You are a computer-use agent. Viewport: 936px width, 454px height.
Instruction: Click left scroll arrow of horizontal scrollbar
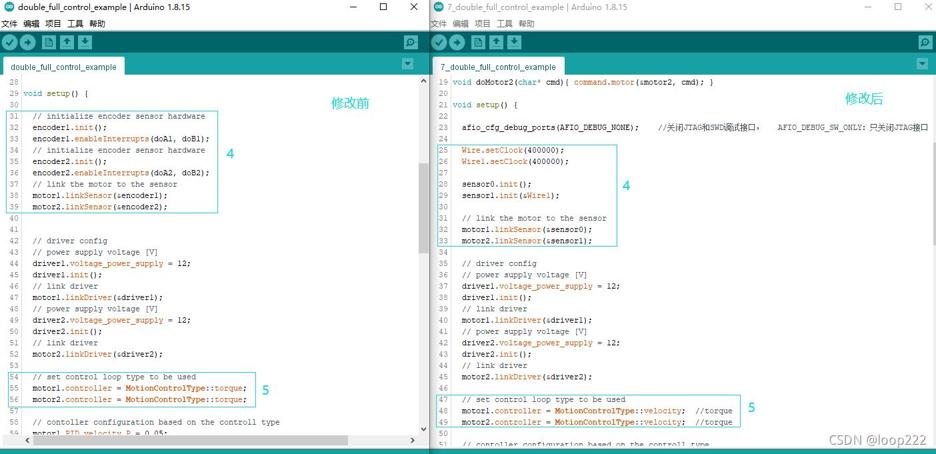coord(27,440)
